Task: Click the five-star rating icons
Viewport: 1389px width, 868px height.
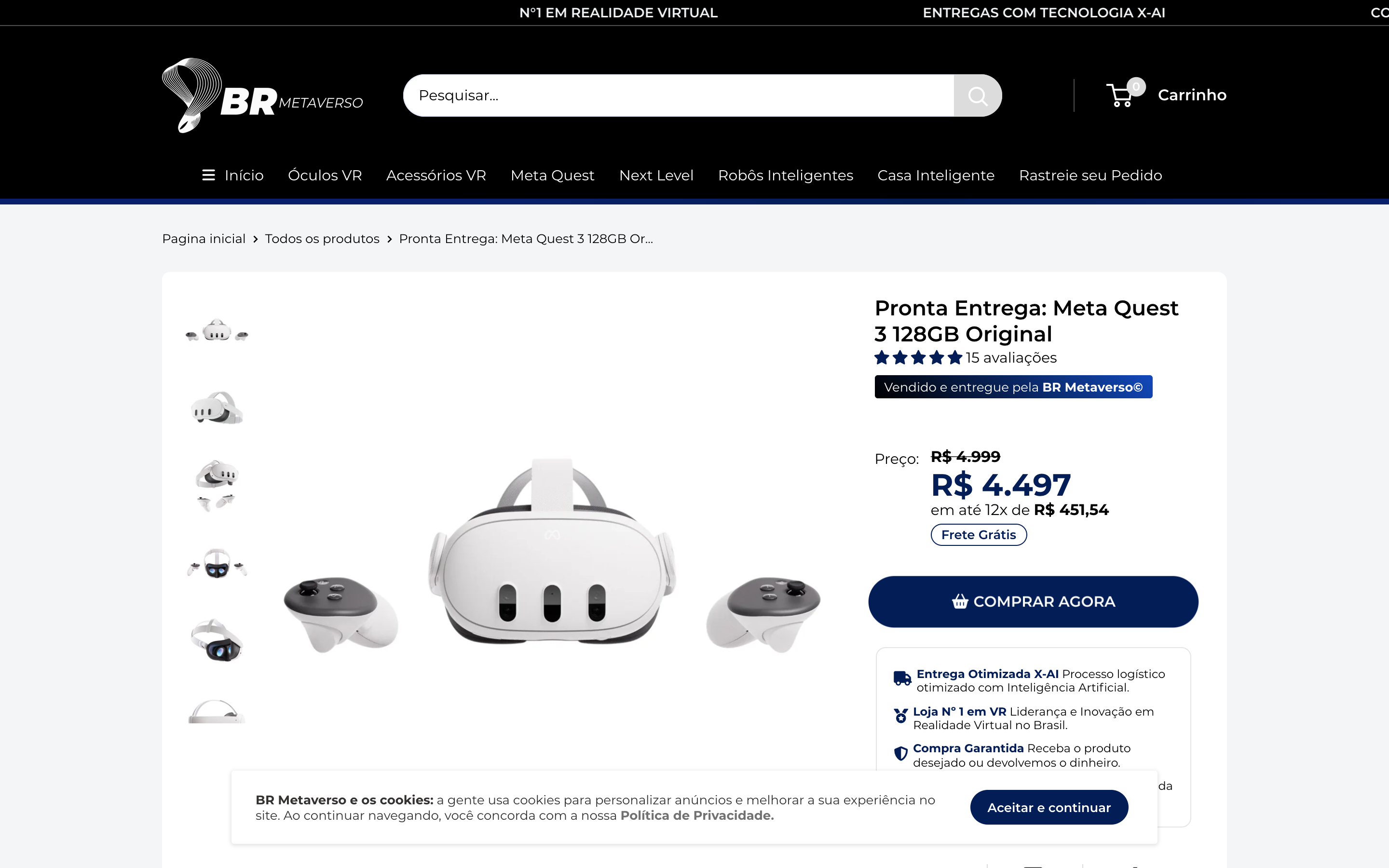Action: pos(918,358)
